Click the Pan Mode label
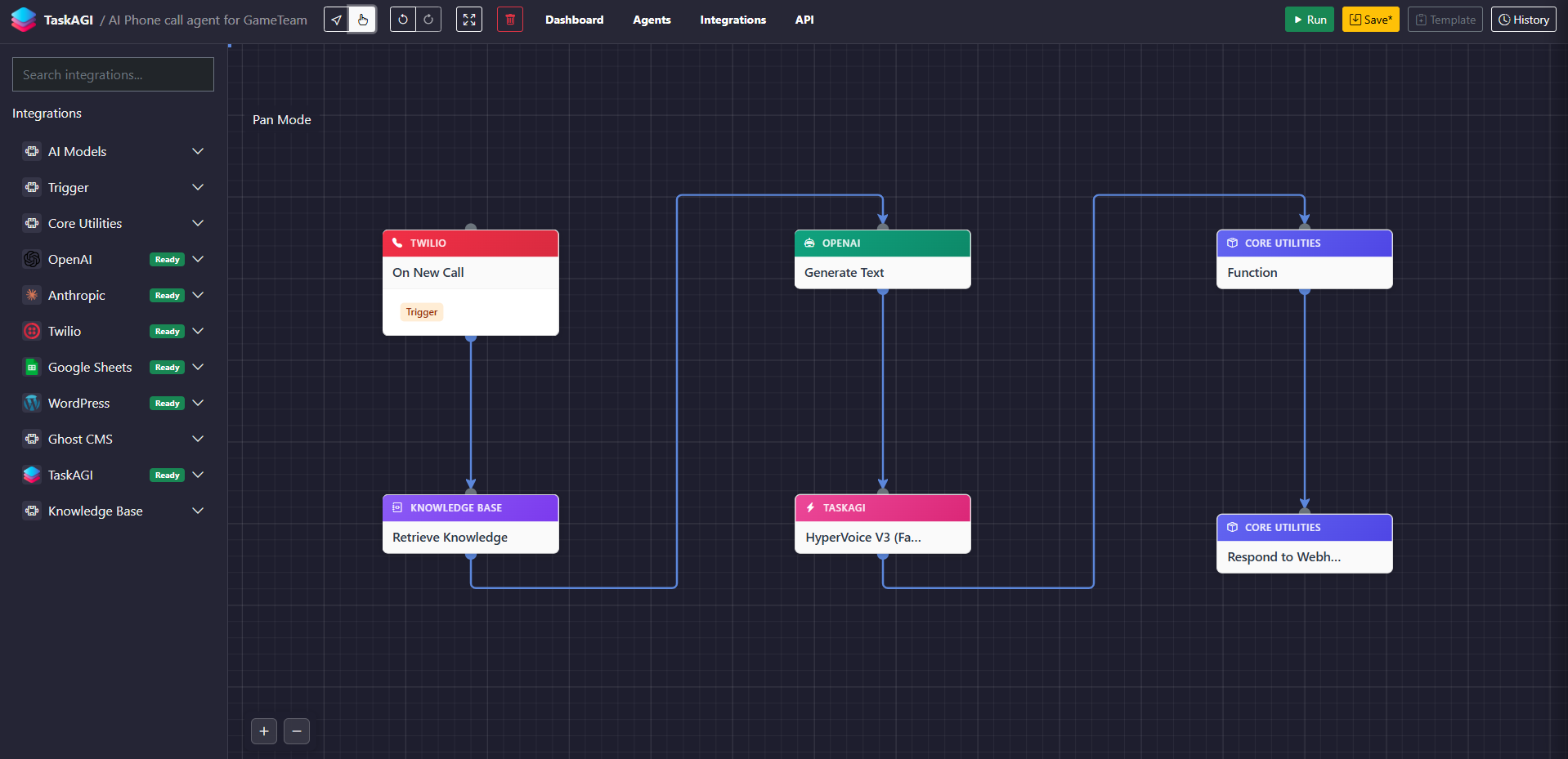 282,119
